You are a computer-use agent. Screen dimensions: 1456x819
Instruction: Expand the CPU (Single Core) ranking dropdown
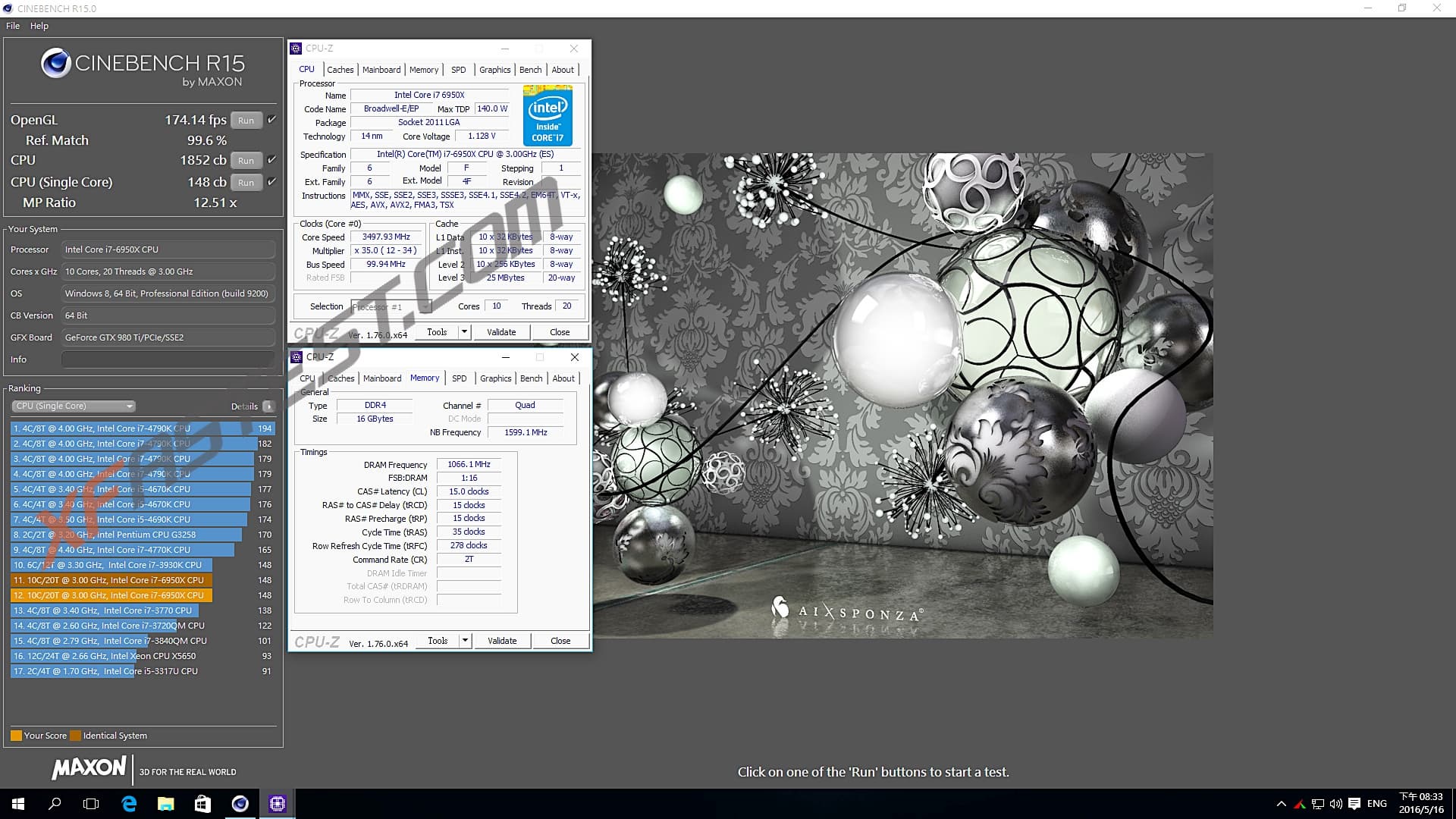point(74,406)
